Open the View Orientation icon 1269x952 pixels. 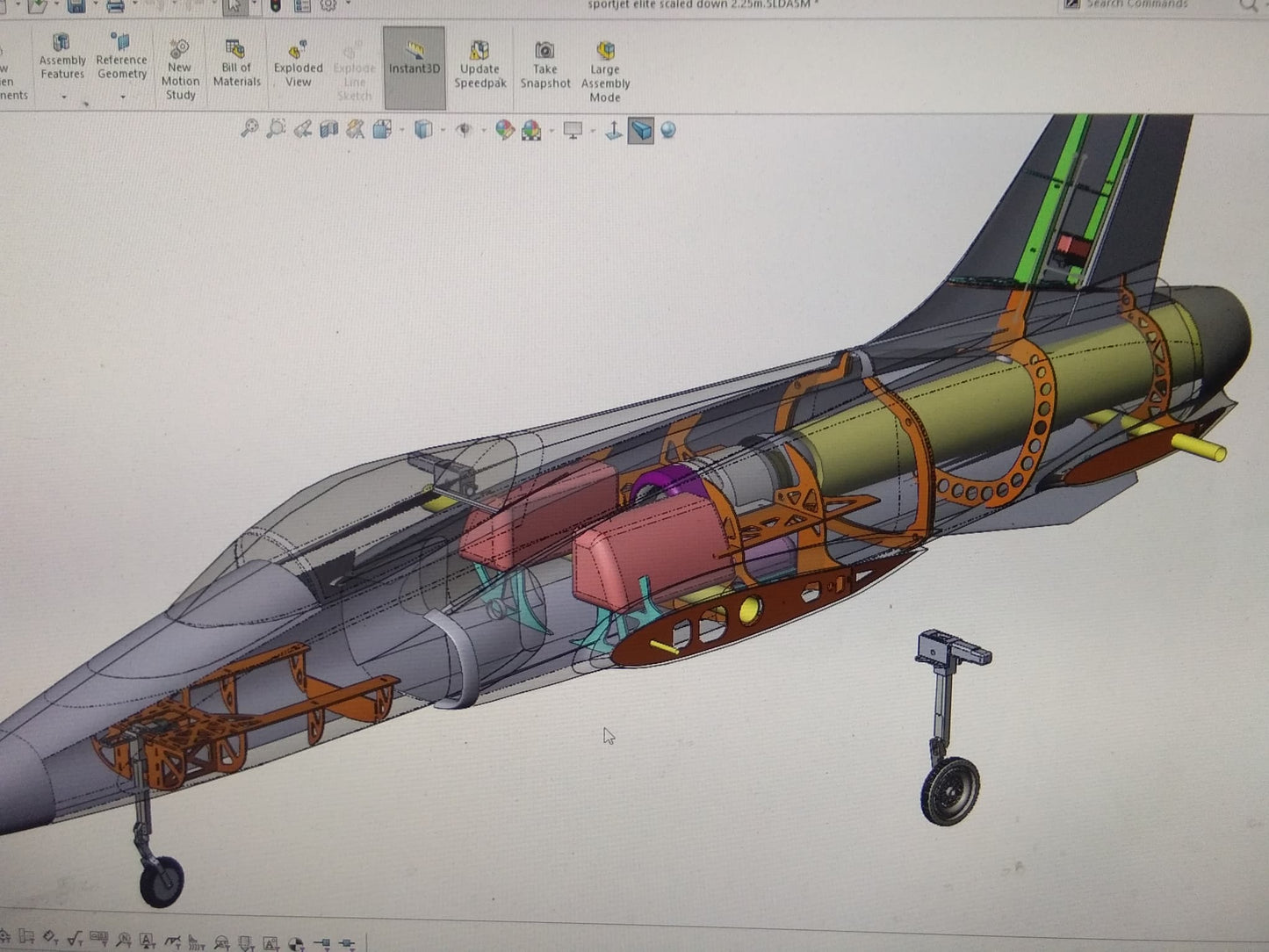coord(382,130)
